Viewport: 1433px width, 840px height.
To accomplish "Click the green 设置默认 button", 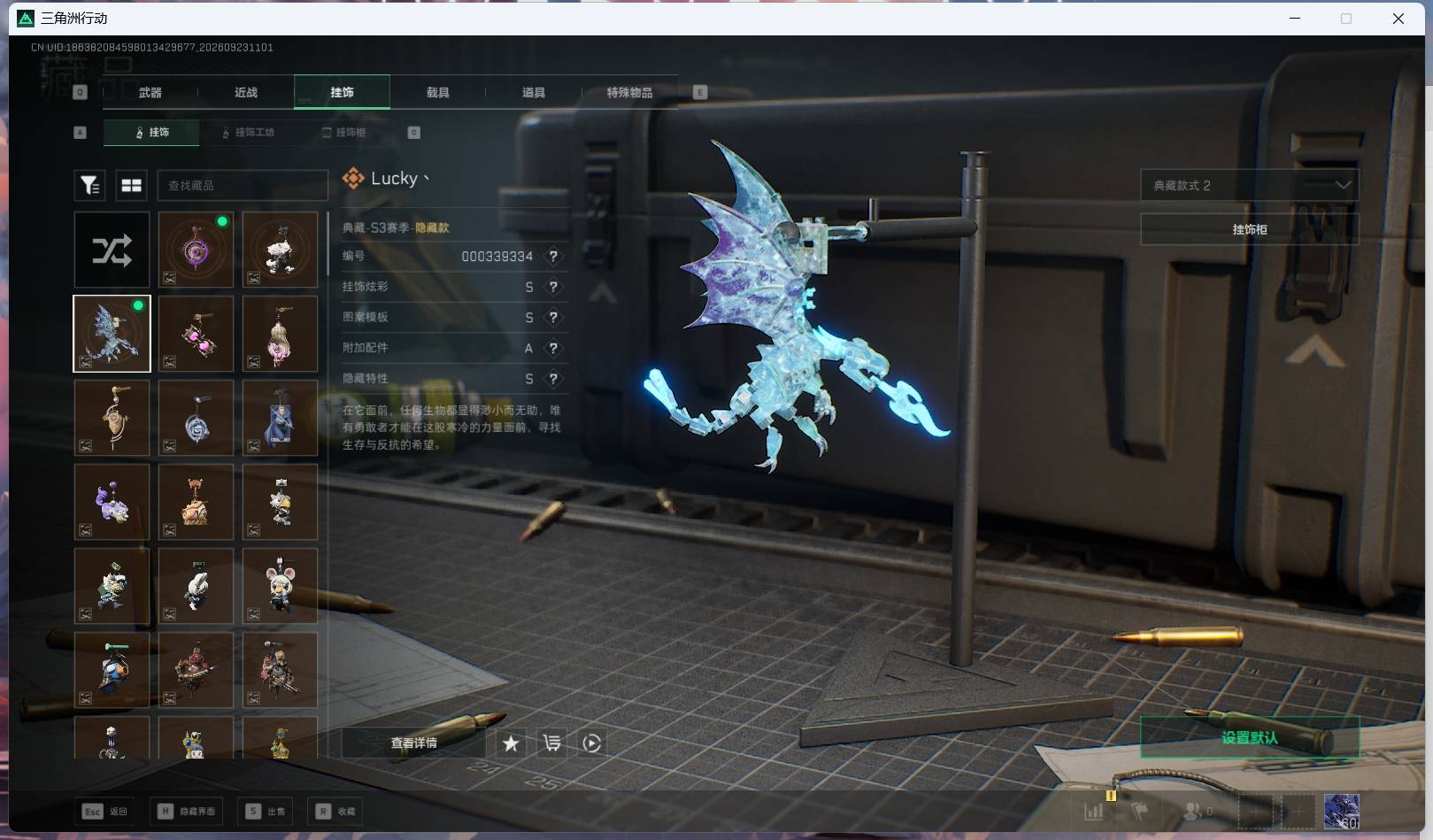I will pos(1249,737).
